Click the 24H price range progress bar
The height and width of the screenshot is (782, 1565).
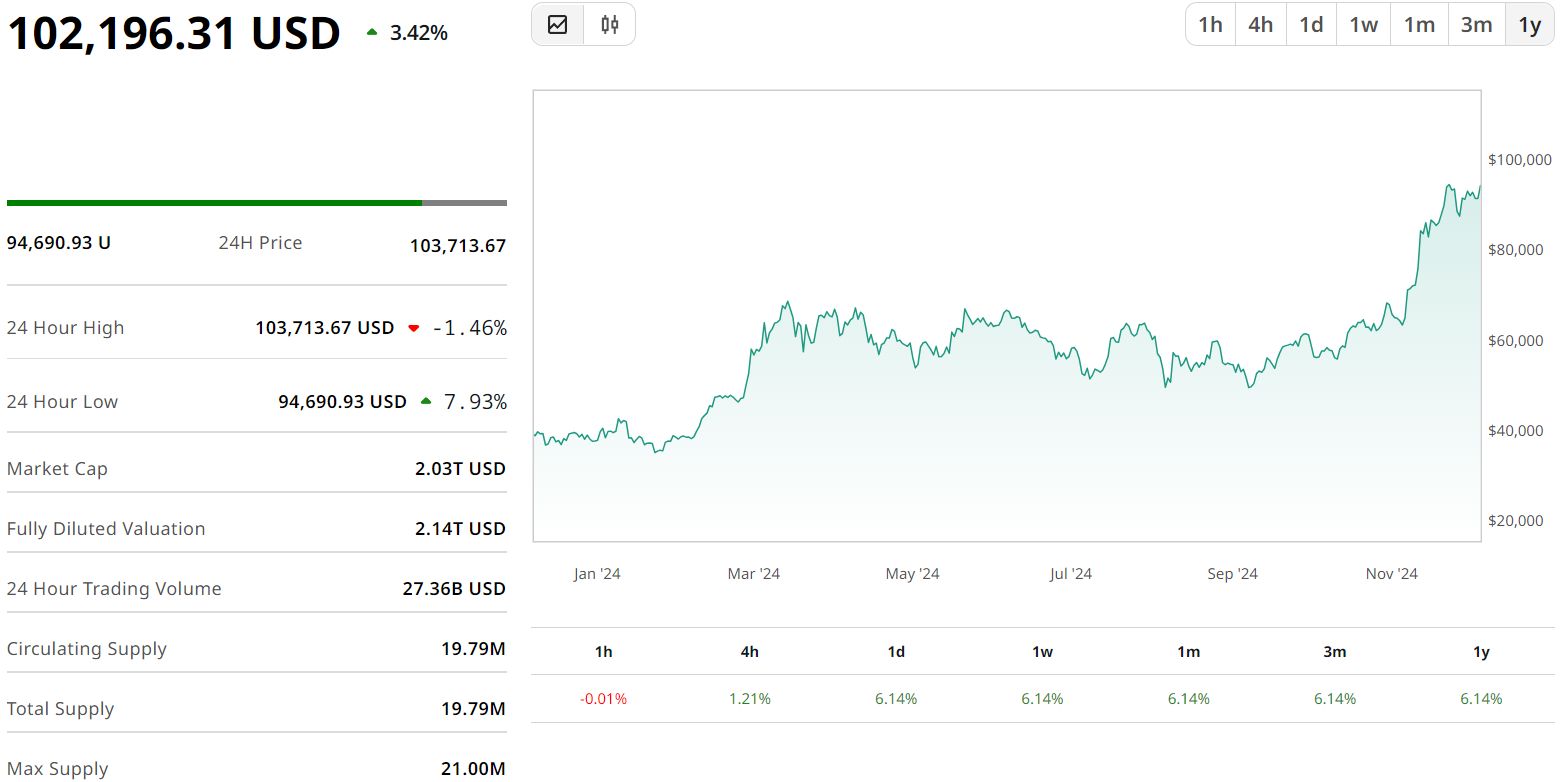coord(257,203)
